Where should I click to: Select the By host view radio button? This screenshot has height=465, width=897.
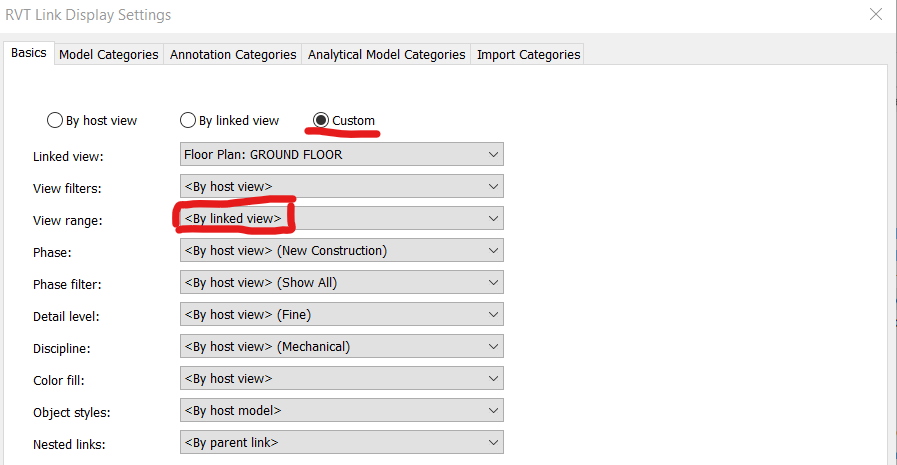click(55, 120)
